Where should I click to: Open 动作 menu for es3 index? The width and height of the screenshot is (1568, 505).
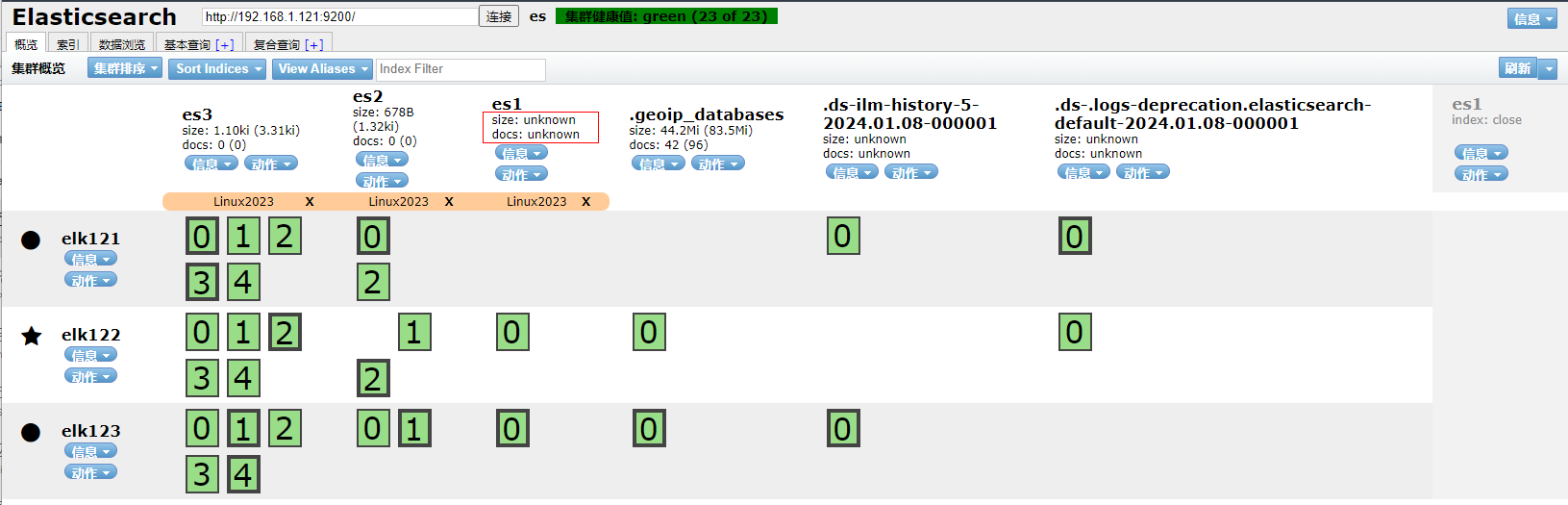click(270, 164)
